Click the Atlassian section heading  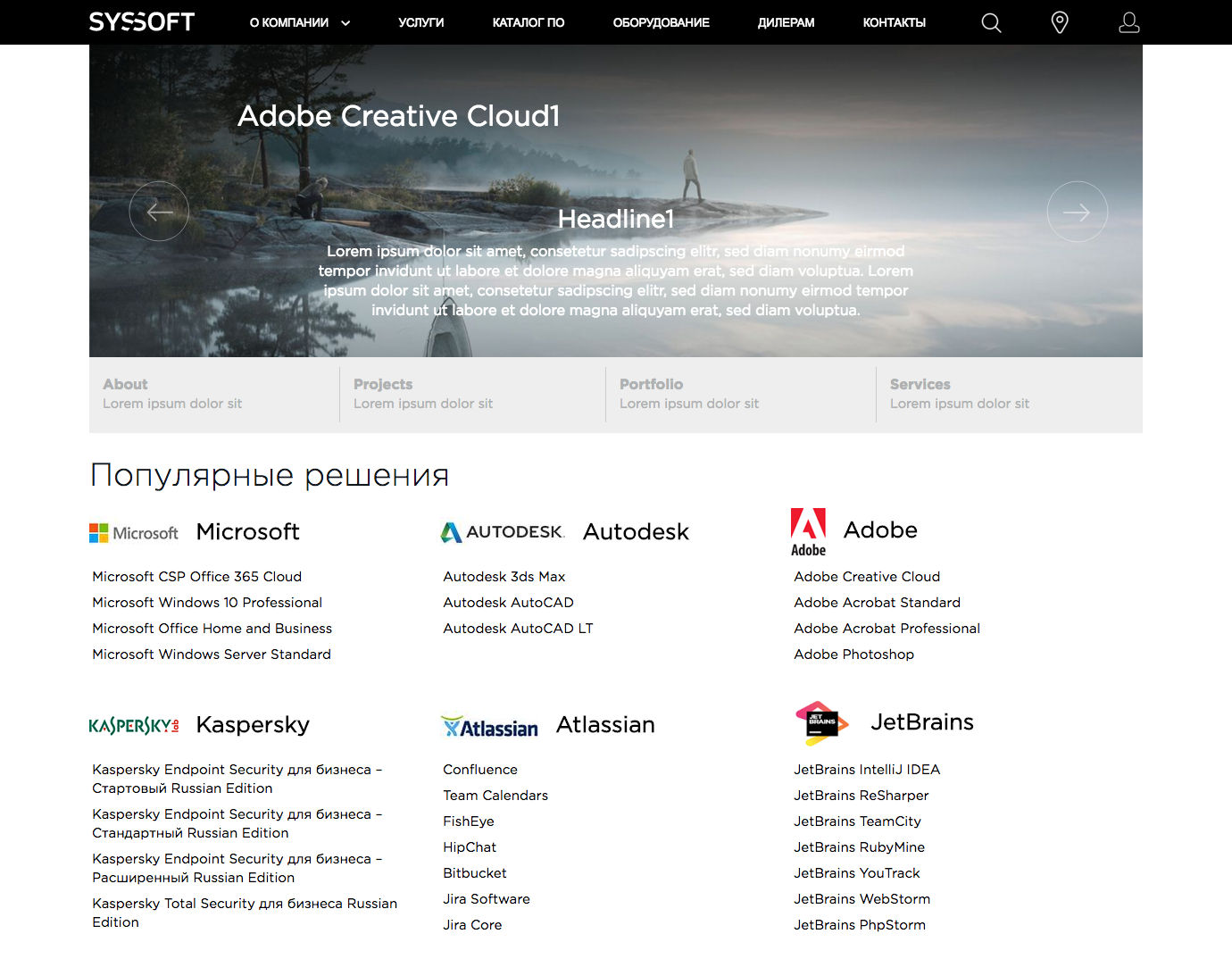(605, 725)
